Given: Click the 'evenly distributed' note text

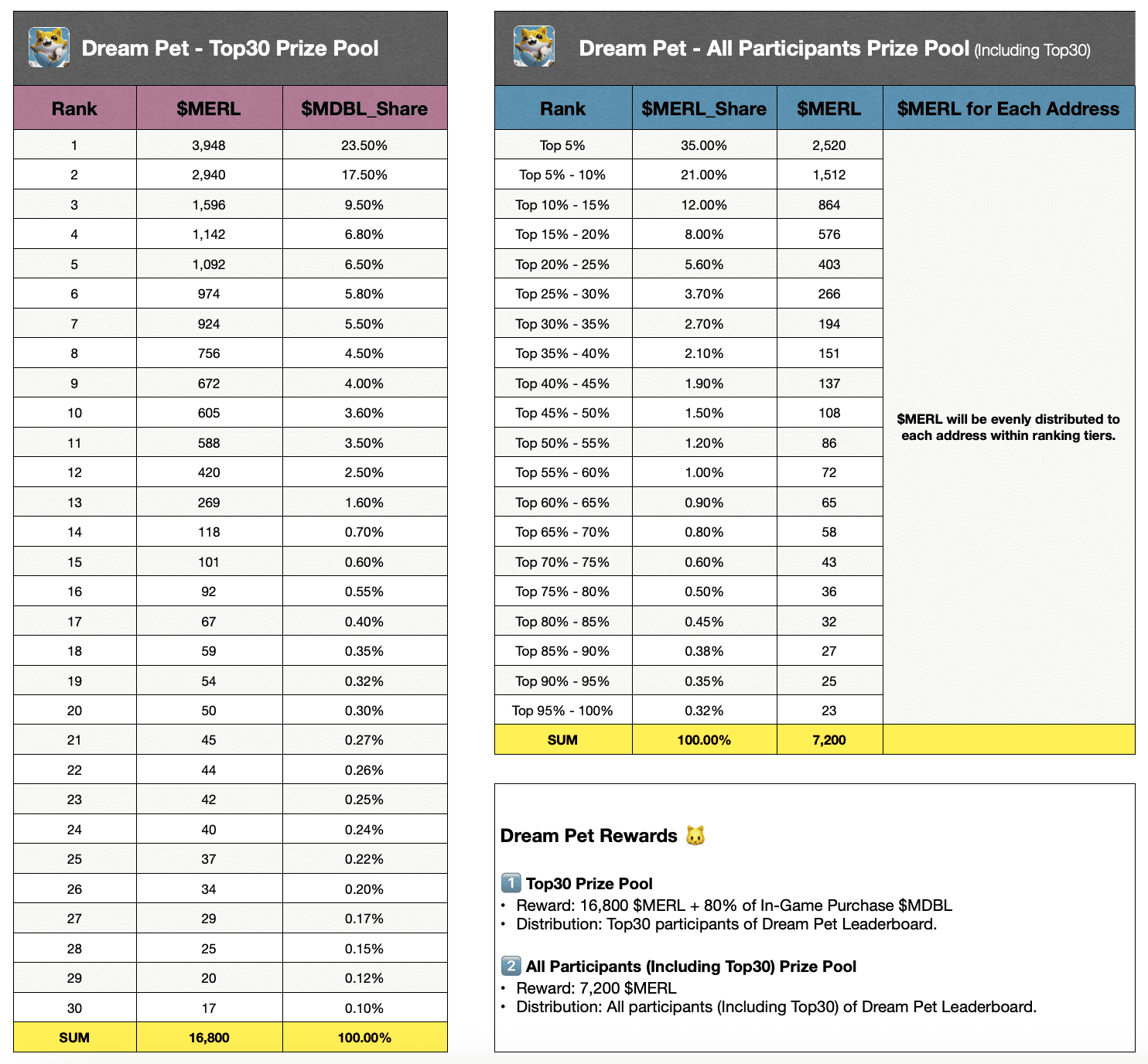Looking at the screenshot, I should tap(1007, 427).
